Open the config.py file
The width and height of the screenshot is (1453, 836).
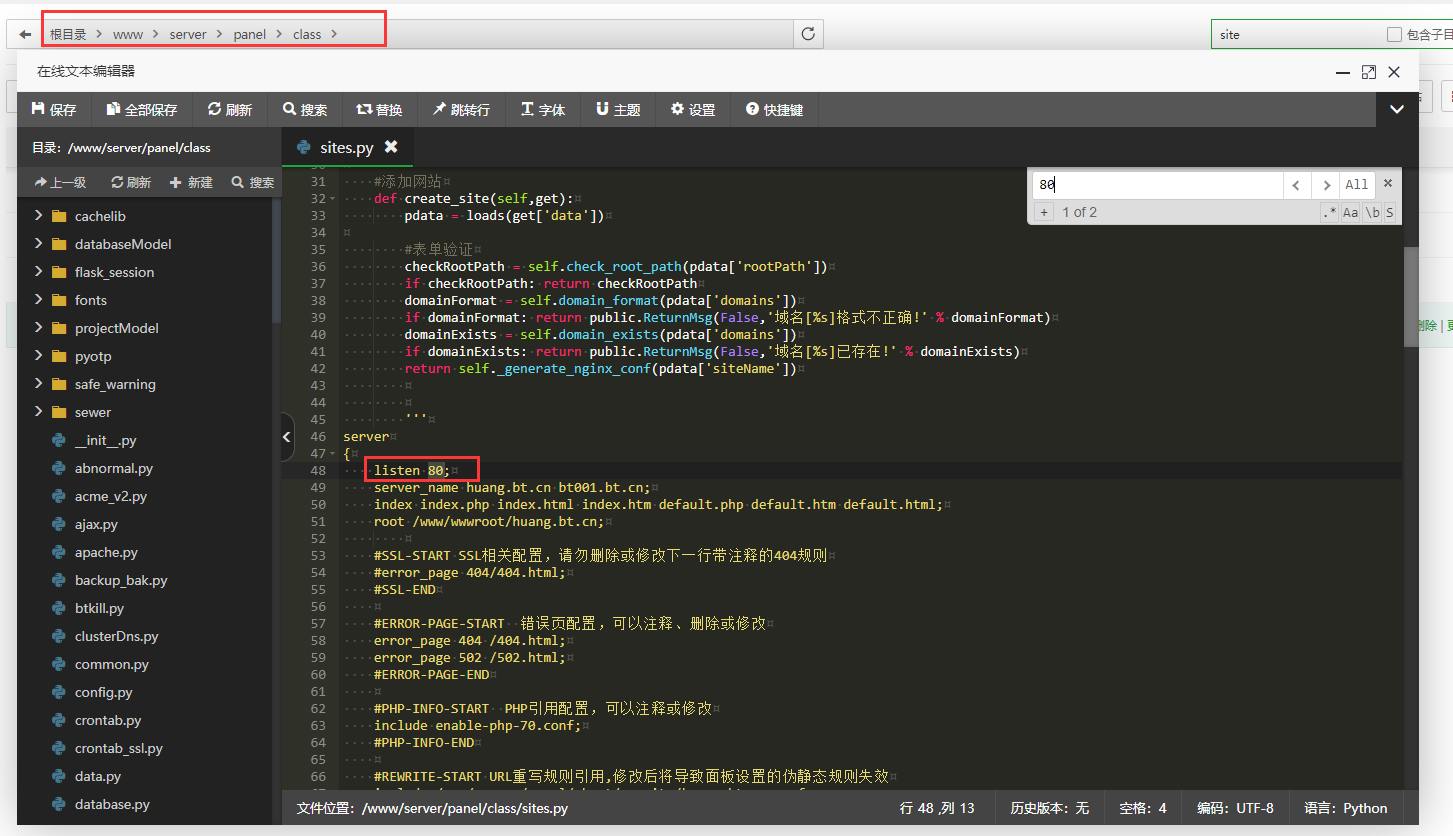104,692
